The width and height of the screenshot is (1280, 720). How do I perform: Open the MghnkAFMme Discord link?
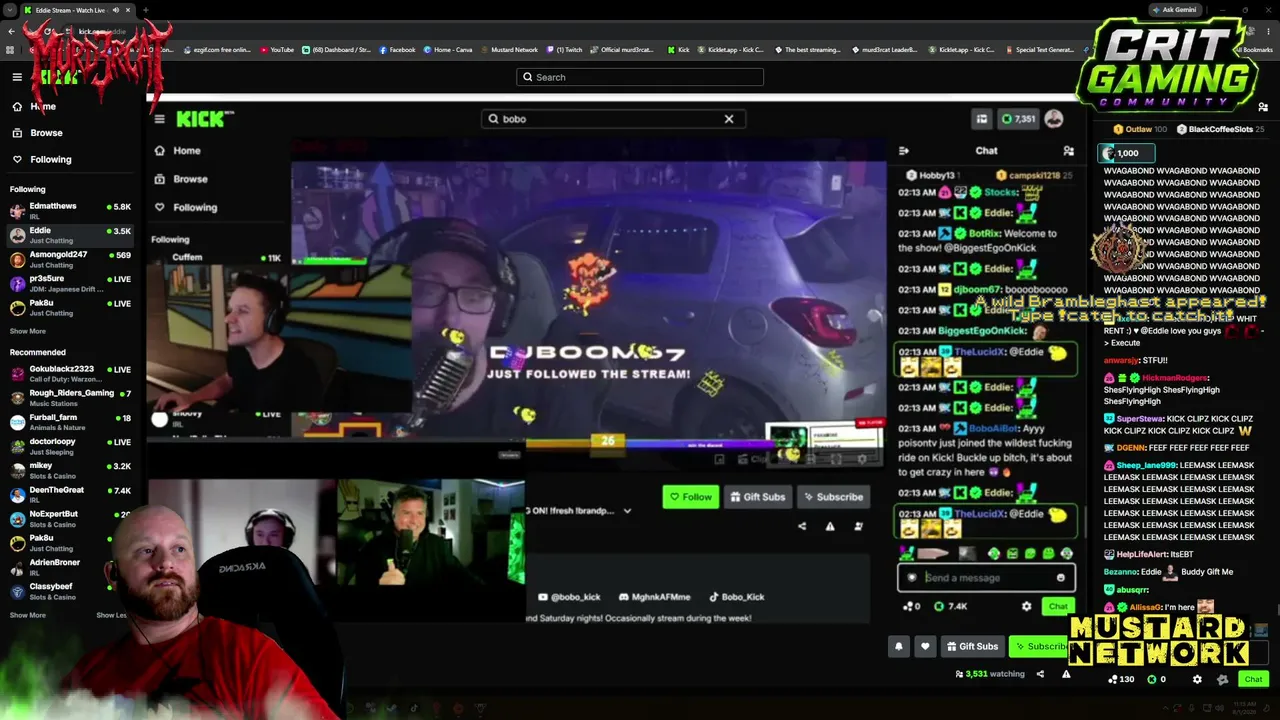(x=655, y=597)
